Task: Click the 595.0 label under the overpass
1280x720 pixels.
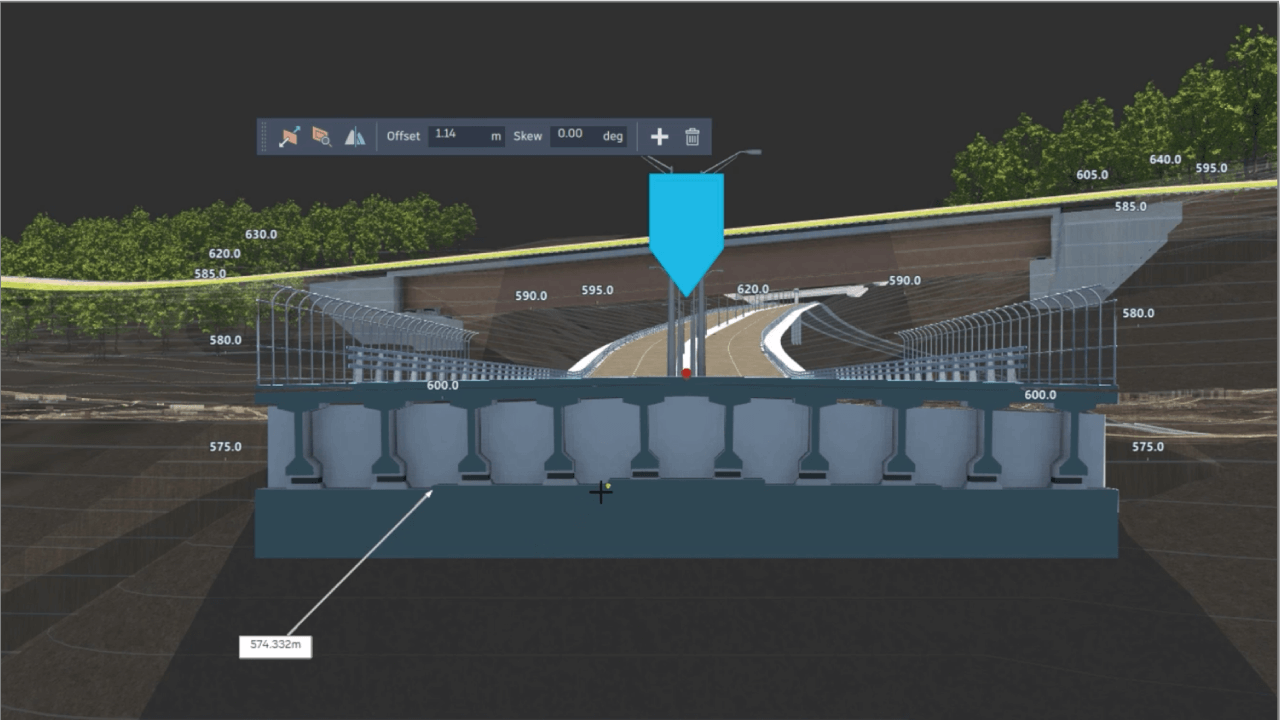Action: point(597,291)
